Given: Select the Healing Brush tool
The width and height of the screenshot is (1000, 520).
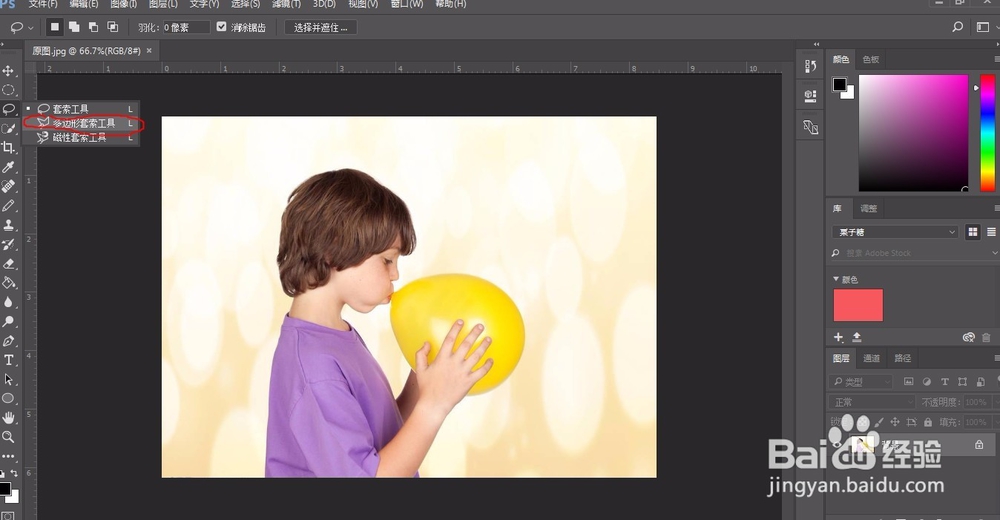Looking at the screenshot, I should coord(8,186).
